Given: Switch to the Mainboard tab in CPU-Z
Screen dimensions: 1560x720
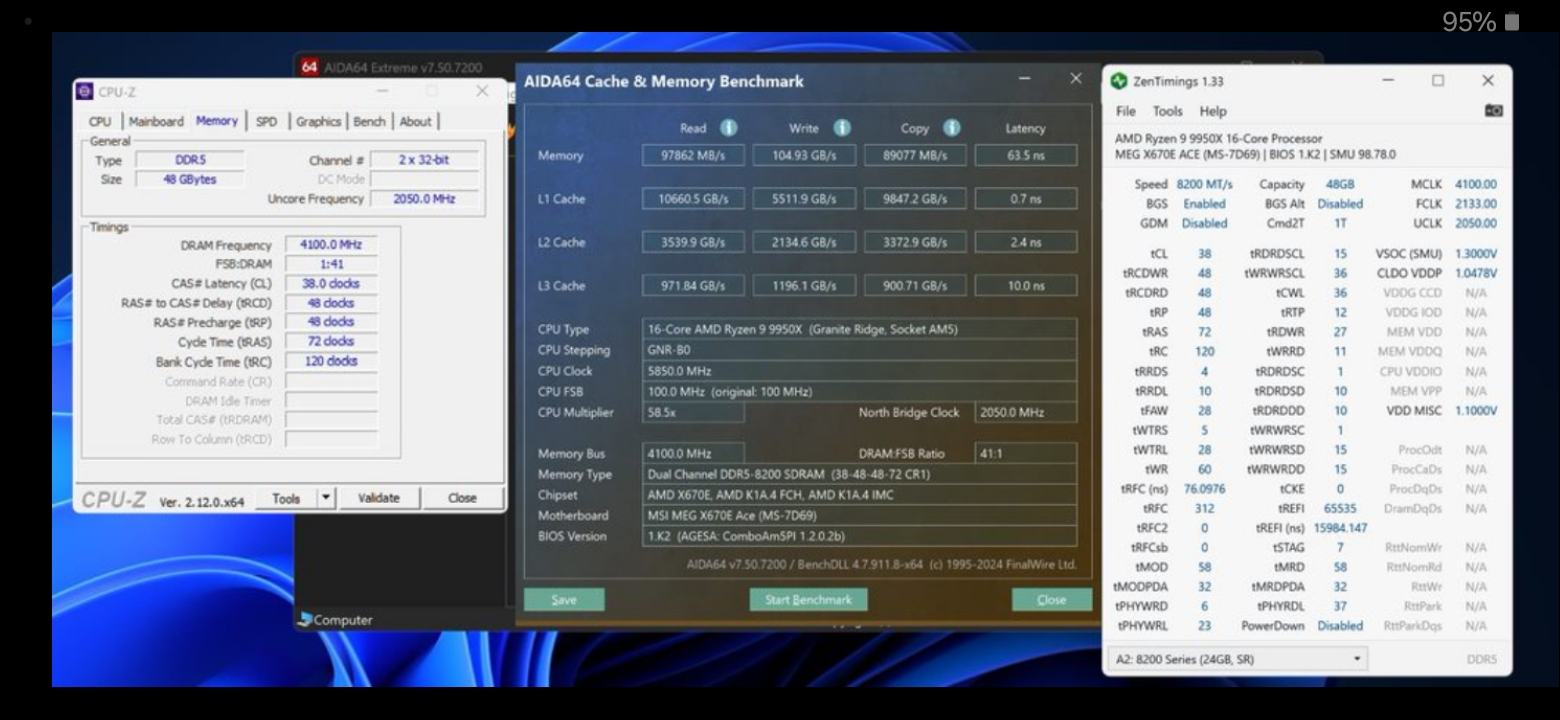Looking at the screenshot, I should click(156, 121).
